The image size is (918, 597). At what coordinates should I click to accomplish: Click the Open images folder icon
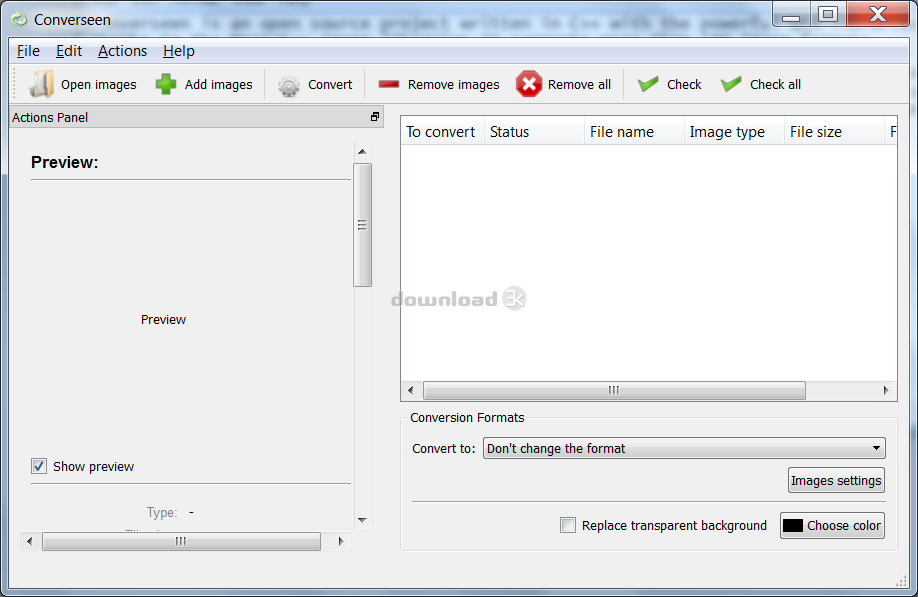coord(42,84)
